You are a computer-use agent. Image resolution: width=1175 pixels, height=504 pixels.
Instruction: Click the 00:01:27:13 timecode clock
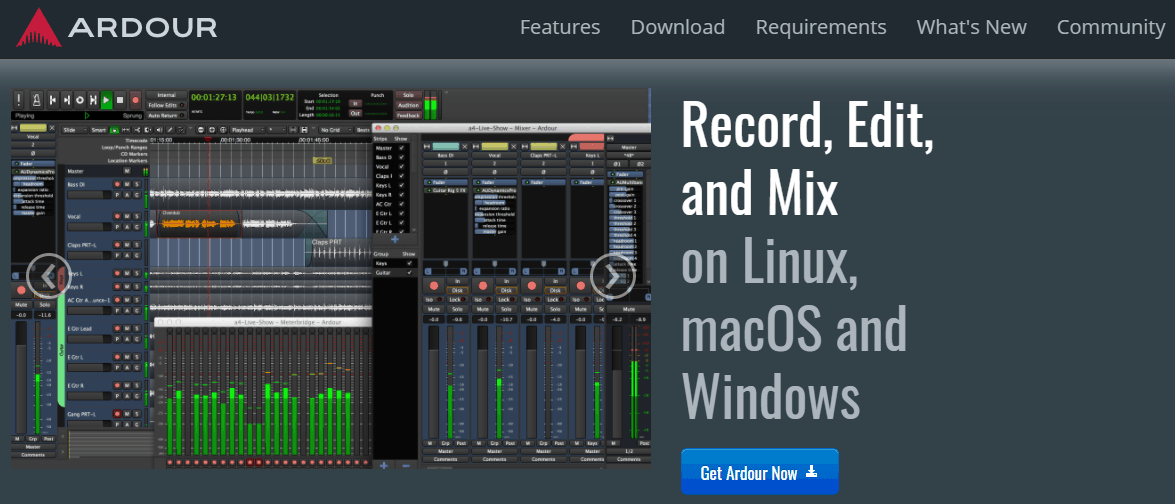click(213, 97)
